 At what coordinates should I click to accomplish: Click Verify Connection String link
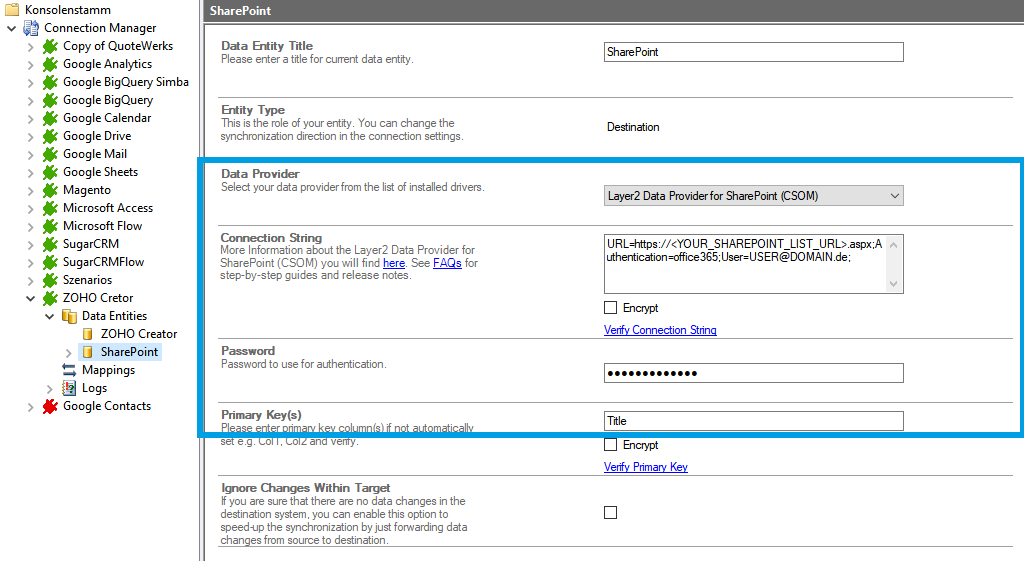[660, 330]
